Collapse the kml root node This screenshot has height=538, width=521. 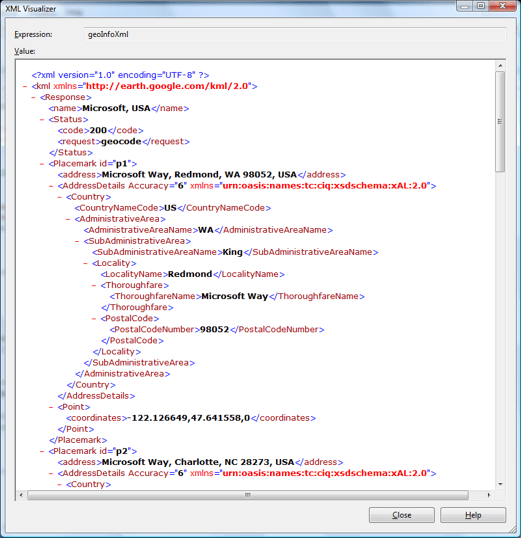click(x=25, y=86)
